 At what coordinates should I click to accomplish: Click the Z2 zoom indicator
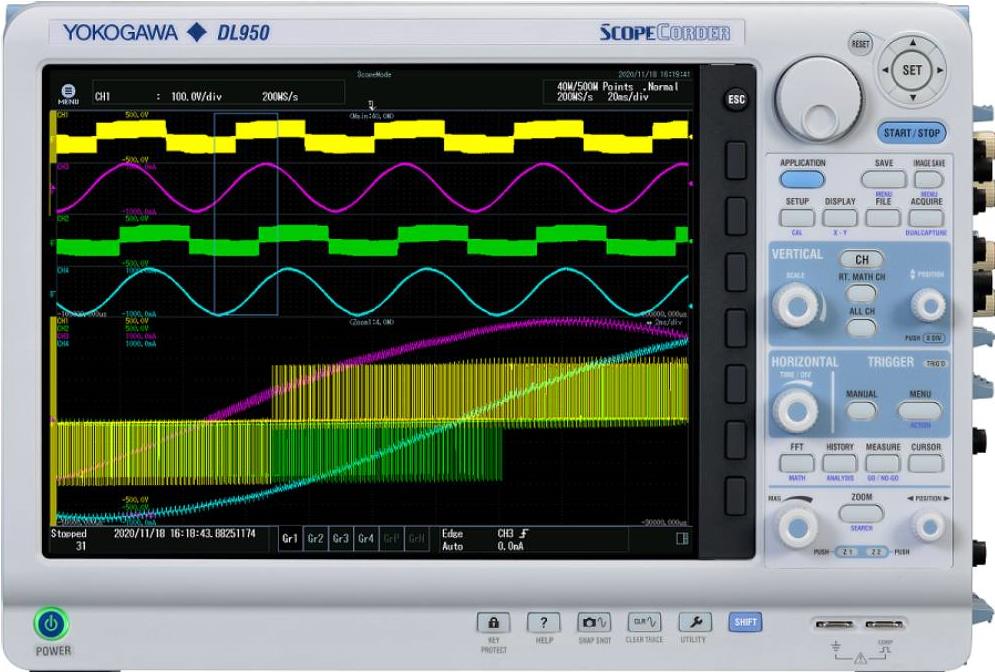point(876,552)
